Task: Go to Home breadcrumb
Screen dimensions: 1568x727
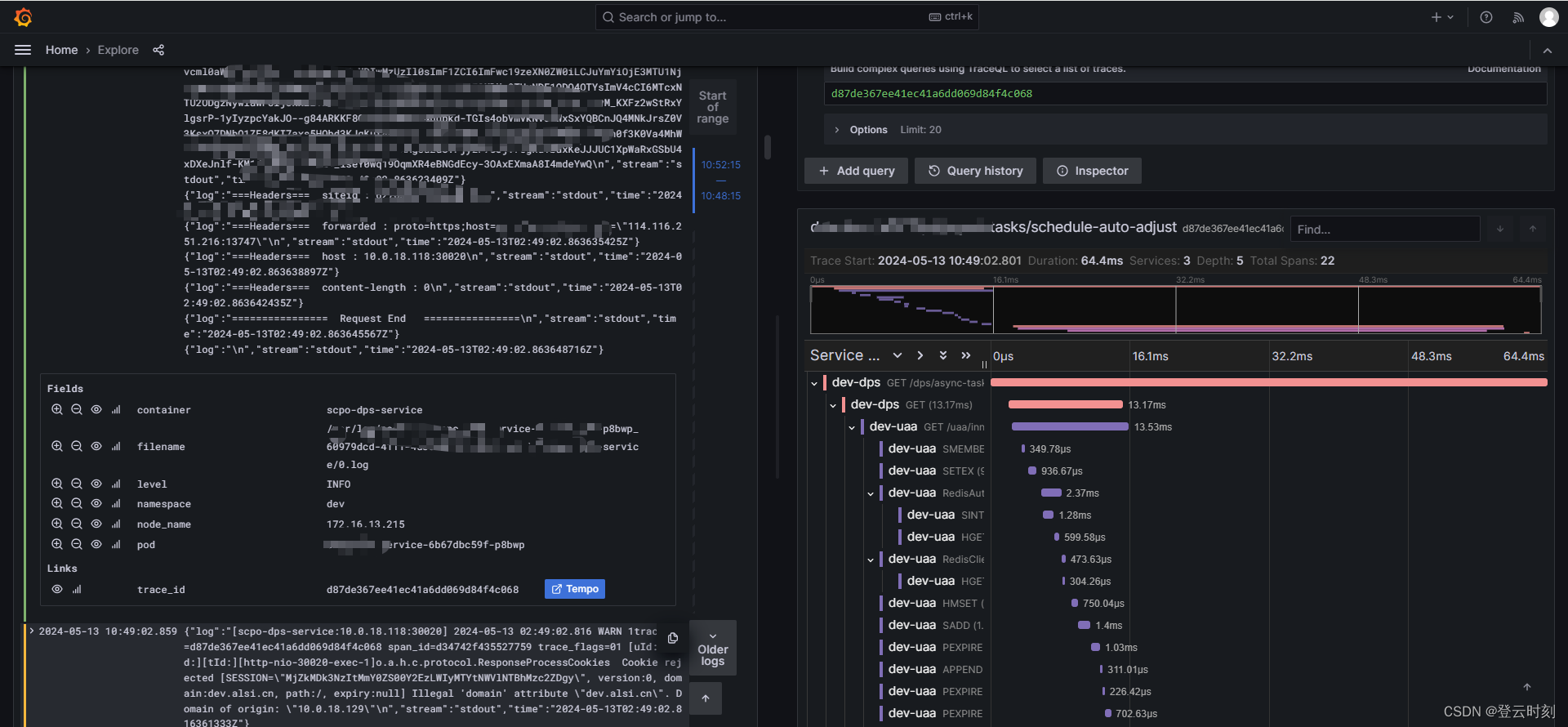Action: (x=61, y=50)
